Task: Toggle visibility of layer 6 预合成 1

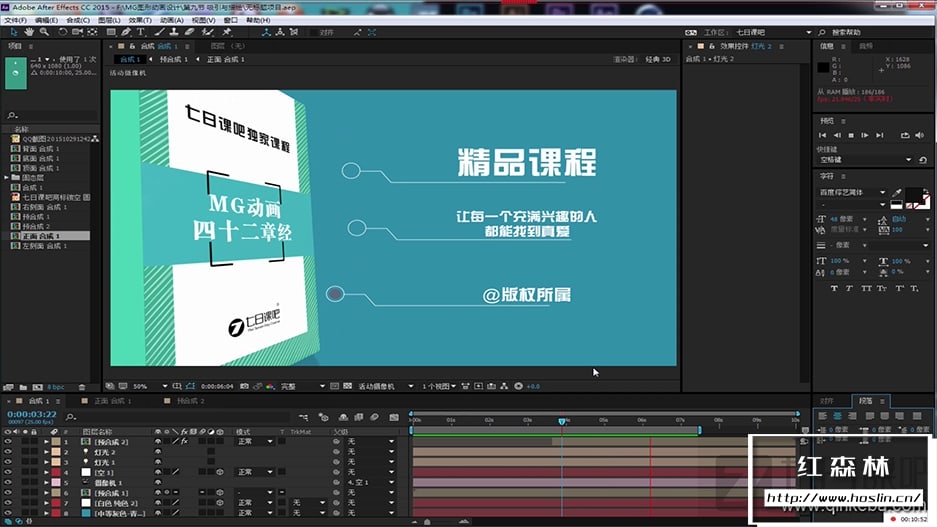Action: tap(8, 492)
